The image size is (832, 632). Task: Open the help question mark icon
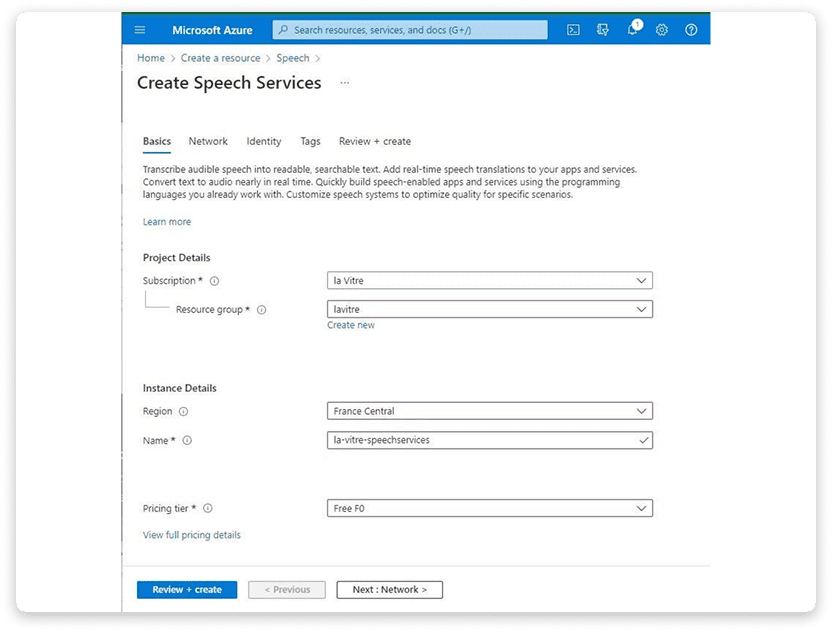click(x=691, y=30)
